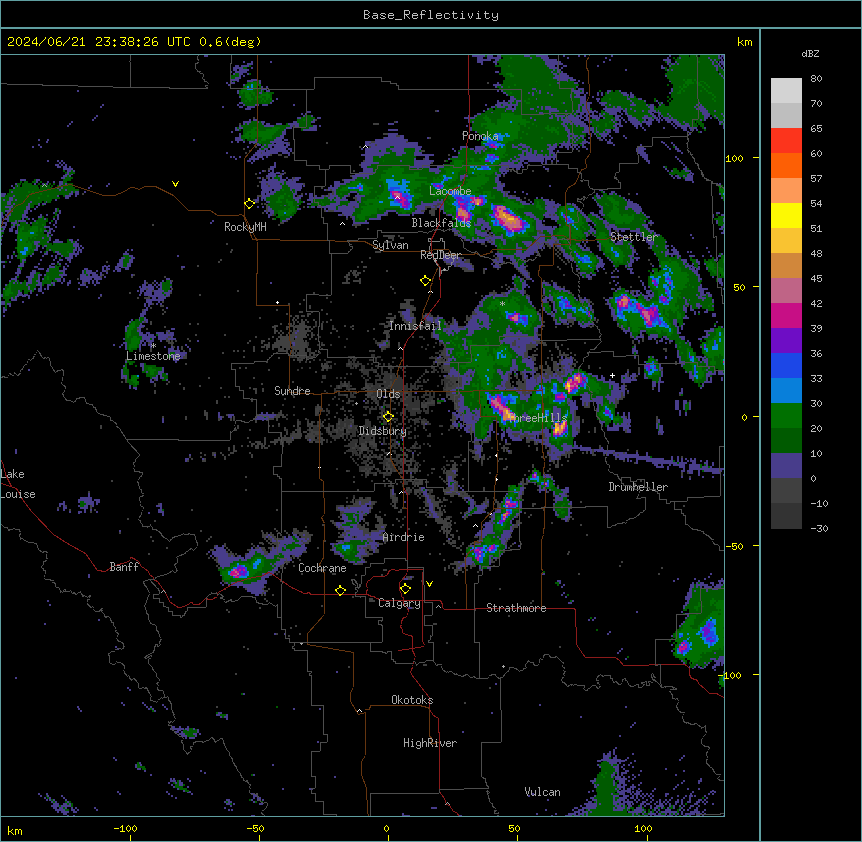This screenshot has height=842, width=862.
Task: Select the purple 36-39 dBZ legend swatch
Action: click(786, 341)
